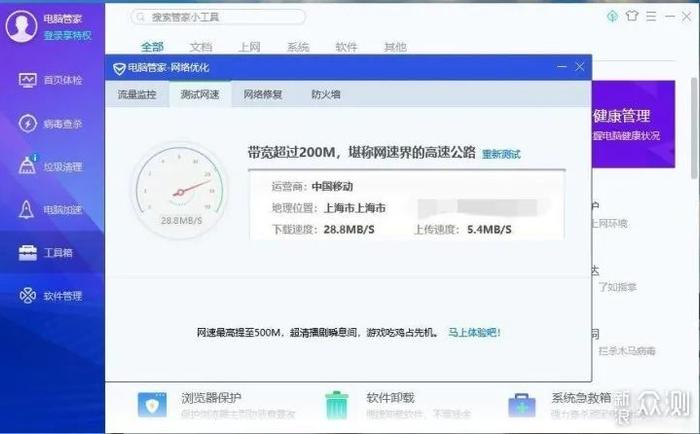Open the 系统急救箱 first-aid icon

tap(521, 405)
